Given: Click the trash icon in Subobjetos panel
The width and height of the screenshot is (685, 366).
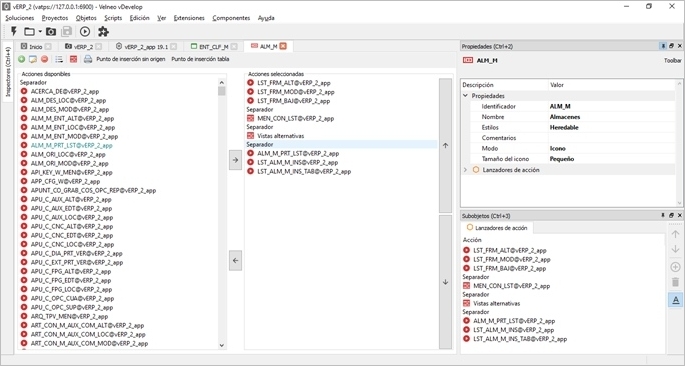Looking at the screenshot, I should (x=675, y=282).
